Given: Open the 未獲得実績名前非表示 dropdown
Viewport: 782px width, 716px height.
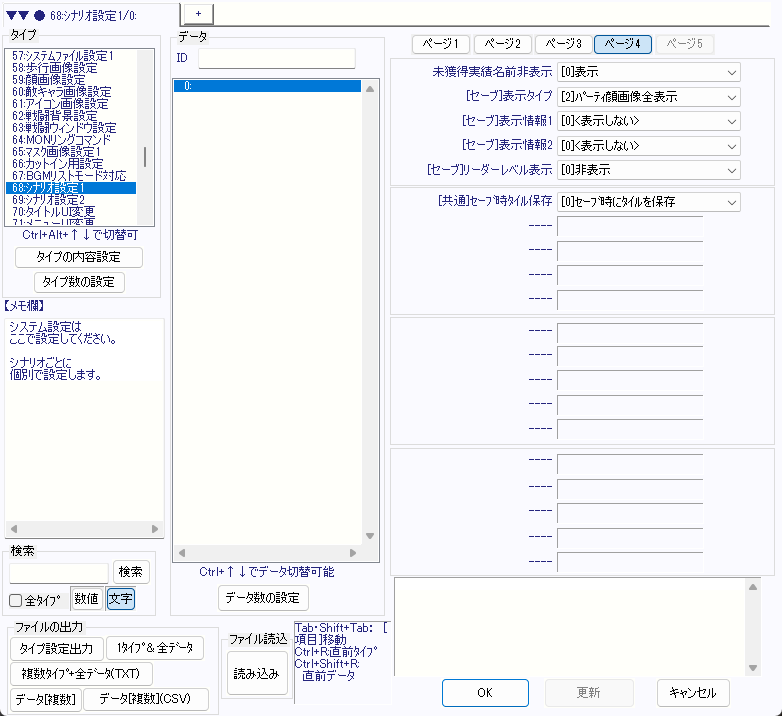Looking at the screenshot, I should point(648,72).
